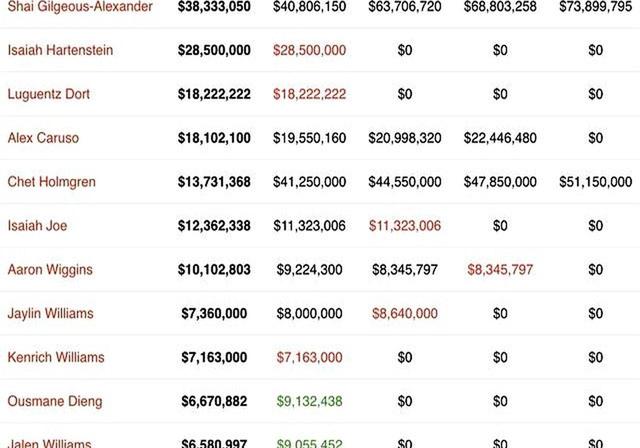
Task: Click Kenrich Williams' red $7,163,000 salary
Action: pos(309,357)
